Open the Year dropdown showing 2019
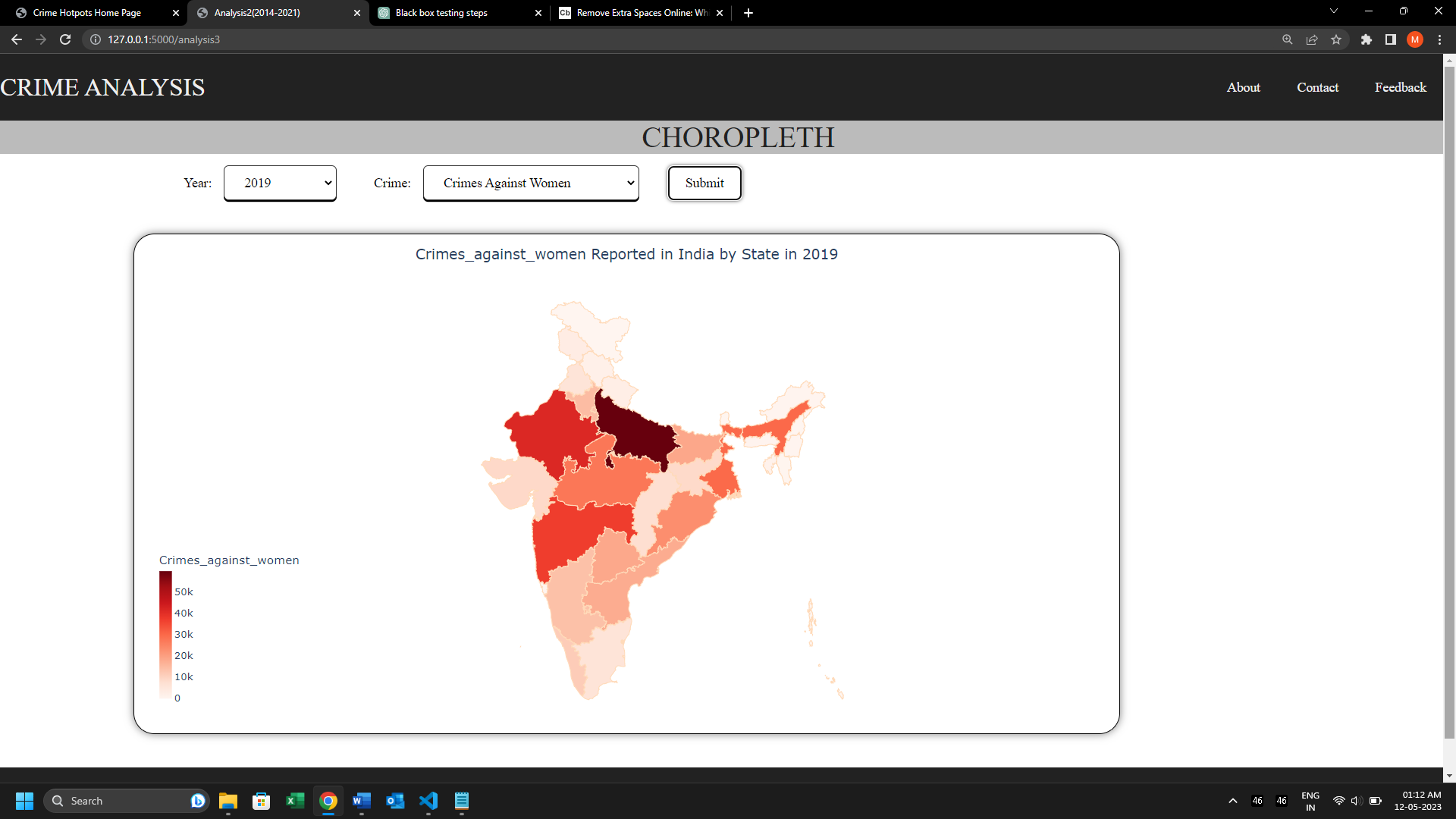The width and height of the screenshot is (1456, 819). tap(279, 183)
